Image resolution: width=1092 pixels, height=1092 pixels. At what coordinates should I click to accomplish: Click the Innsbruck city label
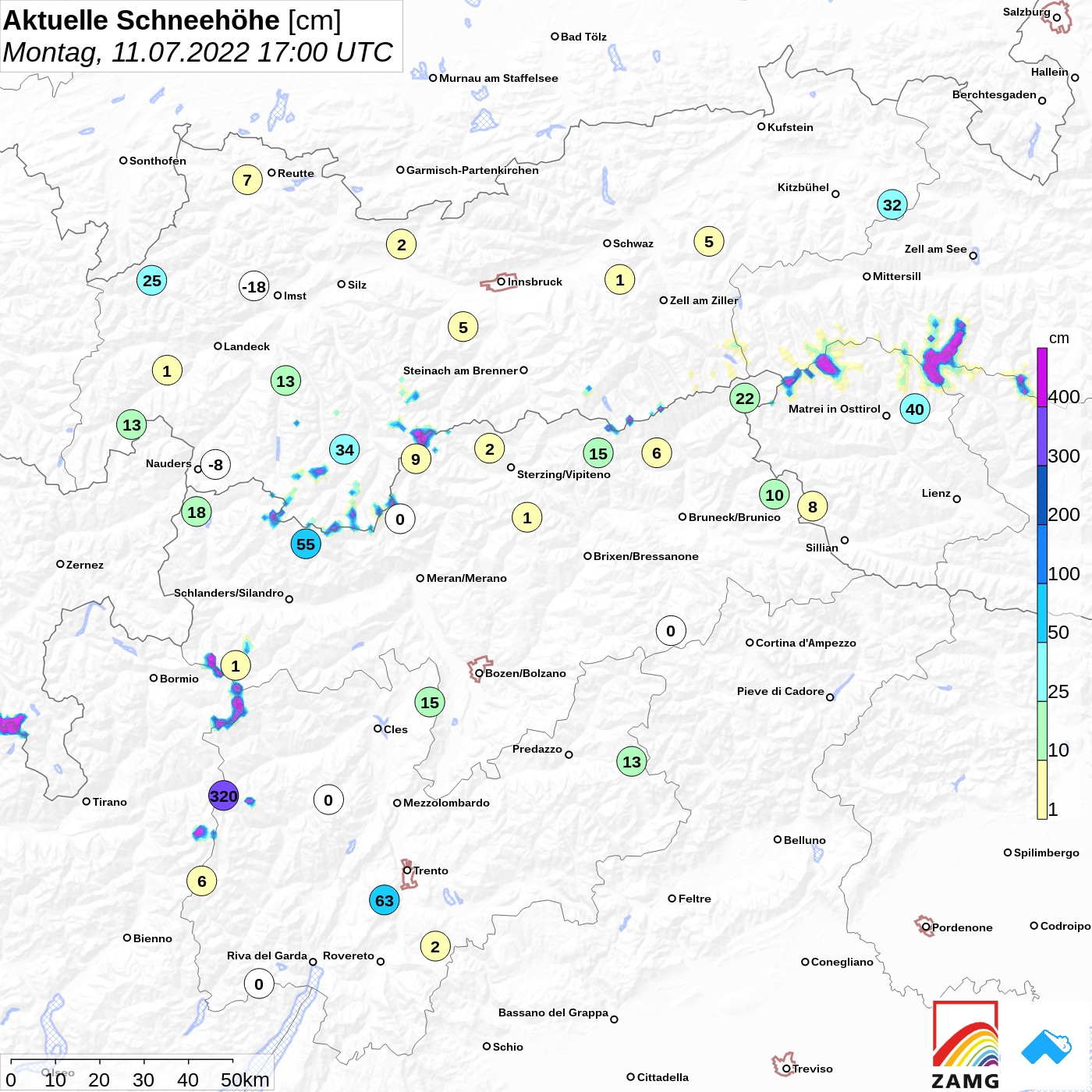(x=535, y=282)
